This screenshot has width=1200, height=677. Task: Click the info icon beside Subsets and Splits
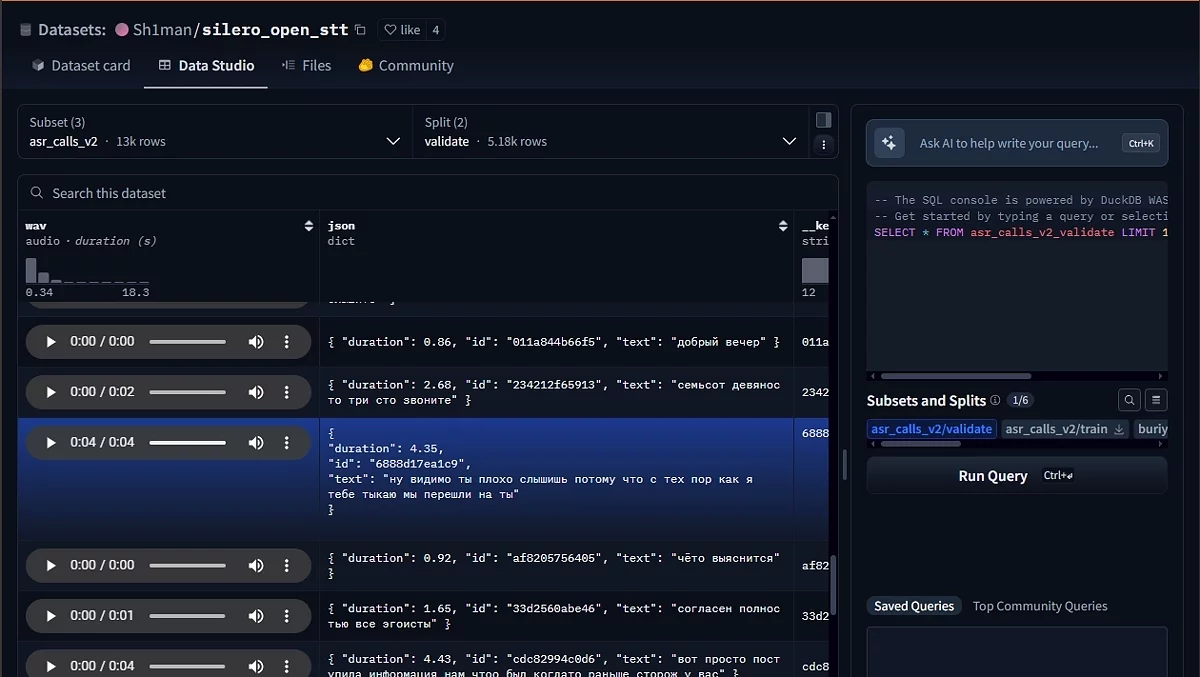point(995,401)
